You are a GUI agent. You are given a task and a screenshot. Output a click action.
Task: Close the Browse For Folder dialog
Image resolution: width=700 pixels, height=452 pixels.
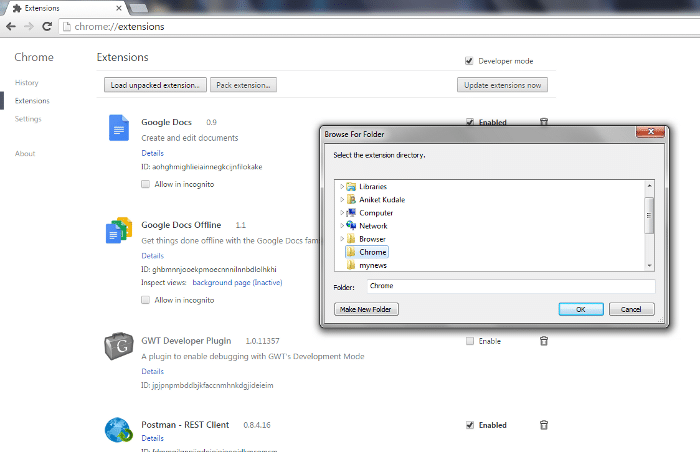coord(650,132)
